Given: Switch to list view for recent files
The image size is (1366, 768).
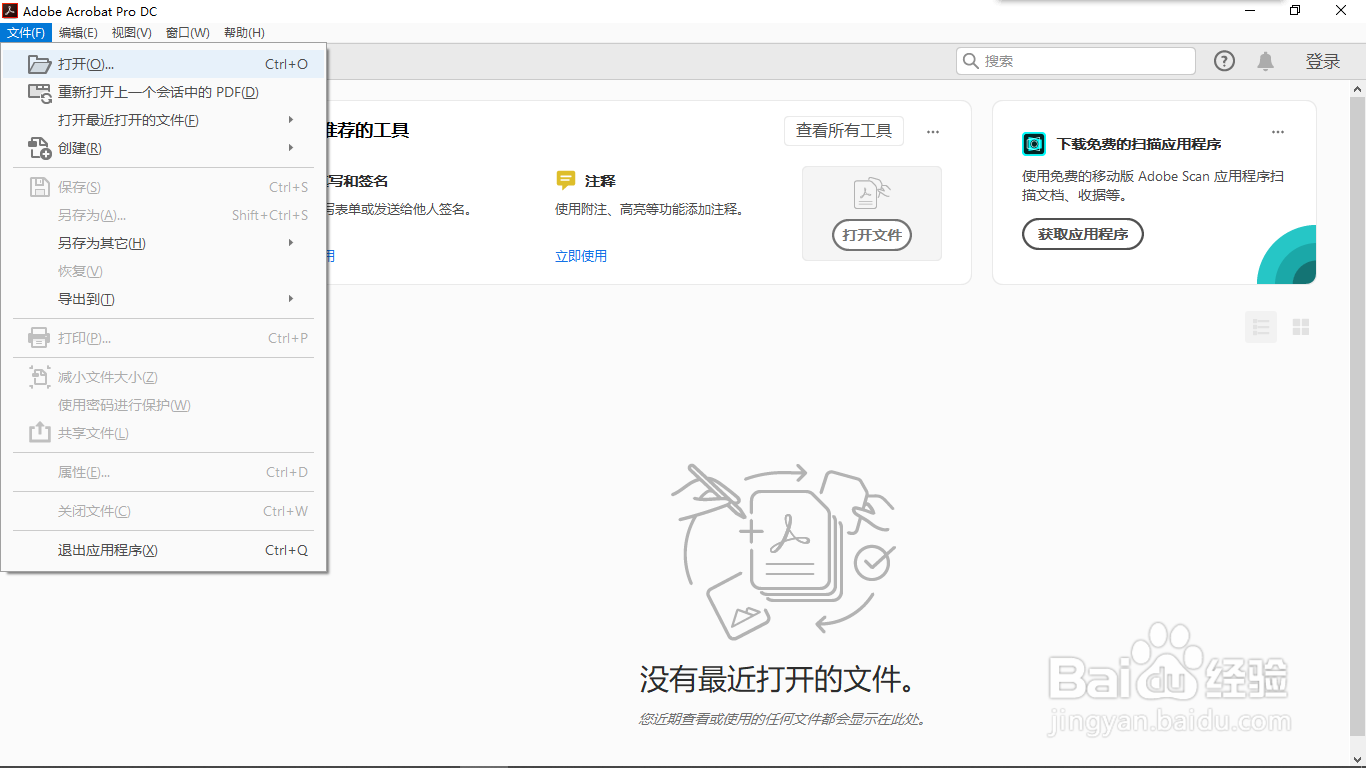Looking at the screenshot, I should (1261, 326).
